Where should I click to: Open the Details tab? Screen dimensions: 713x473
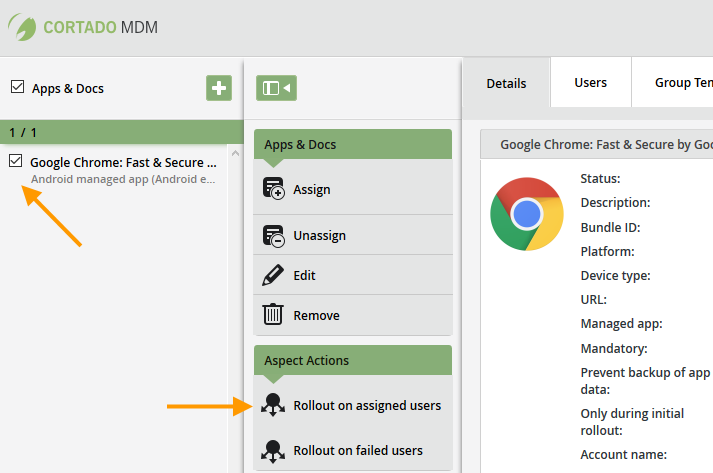506,83
